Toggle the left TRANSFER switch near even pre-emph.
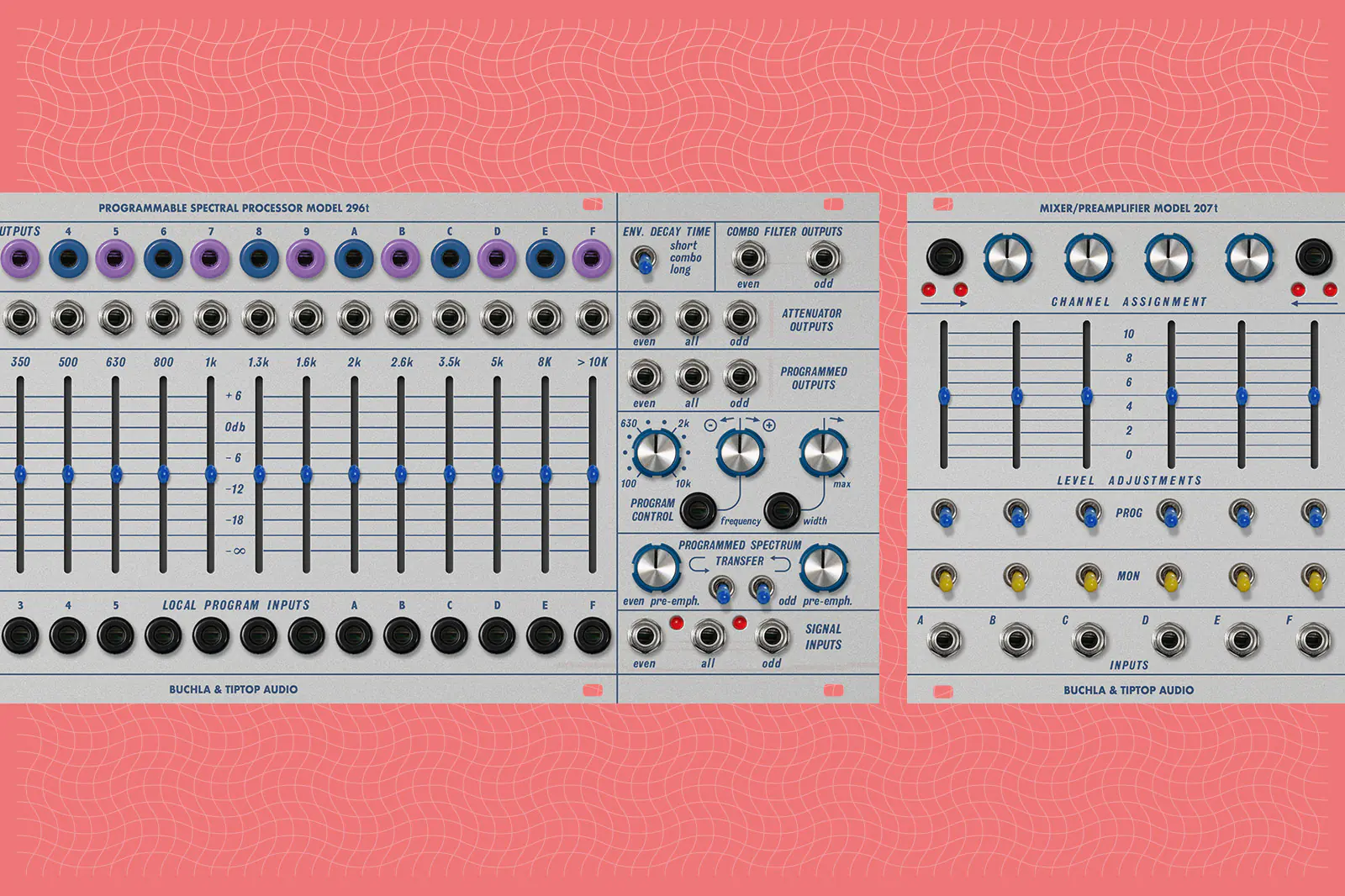This screenshot has width=1345, height=896. click(720, 590)
